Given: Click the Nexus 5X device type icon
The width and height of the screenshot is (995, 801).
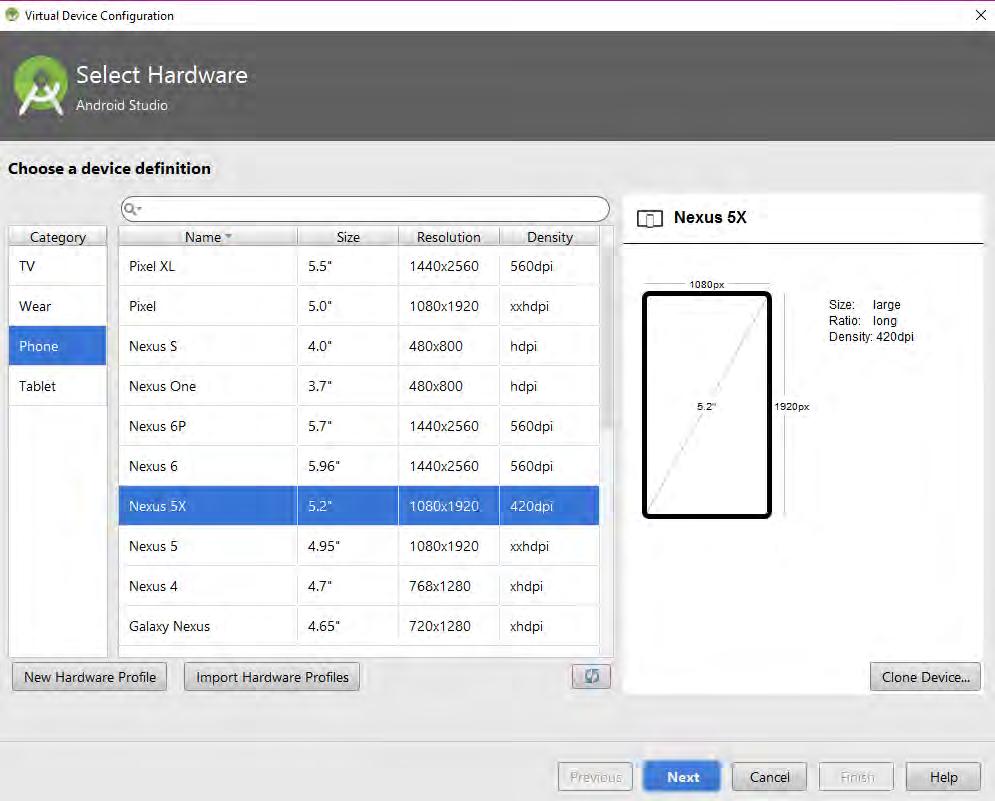Looking at the screenshot, I should pos(649,219).
